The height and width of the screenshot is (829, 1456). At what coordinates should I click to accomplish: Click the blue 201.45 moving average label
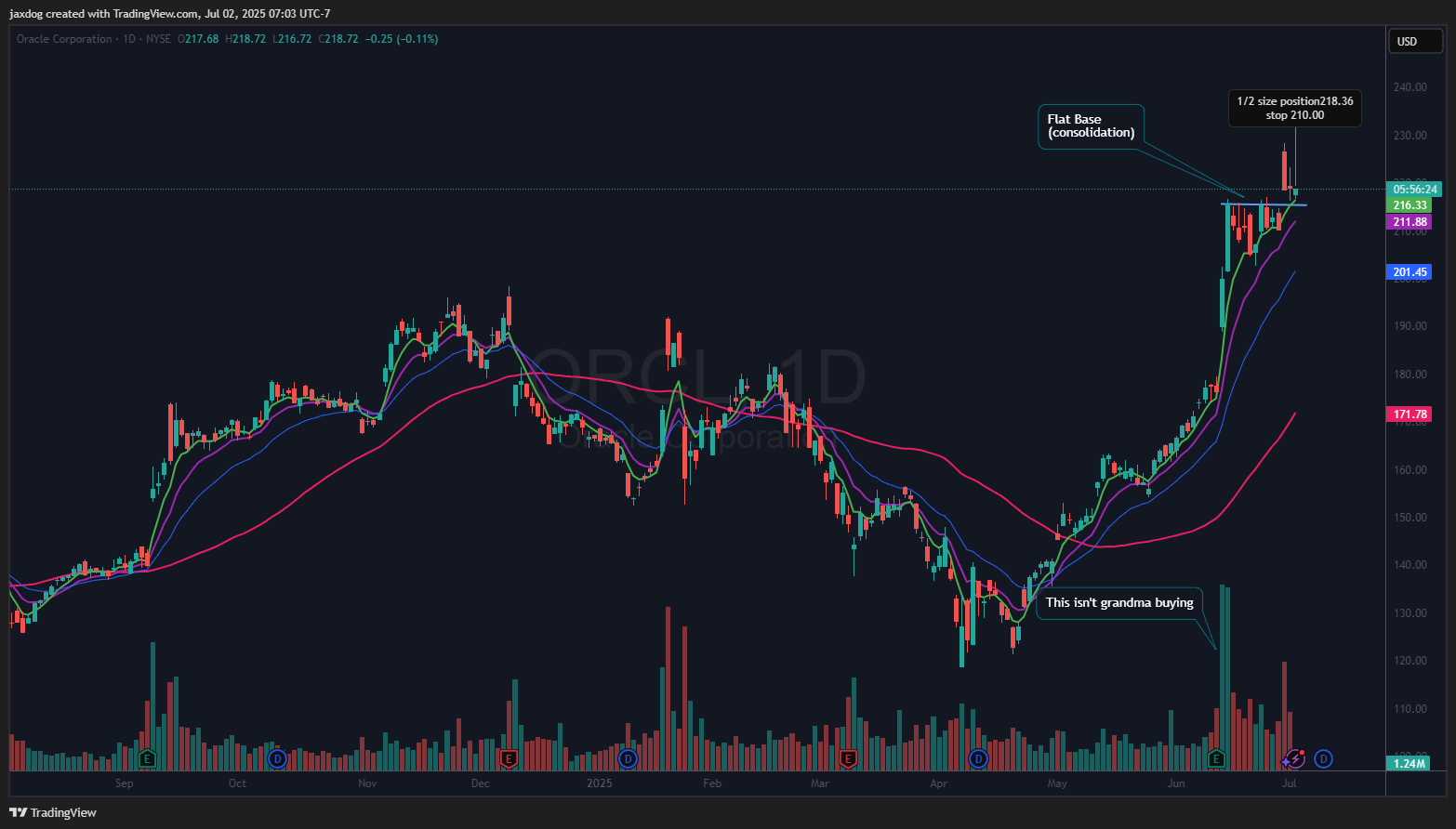[1410, 272]
